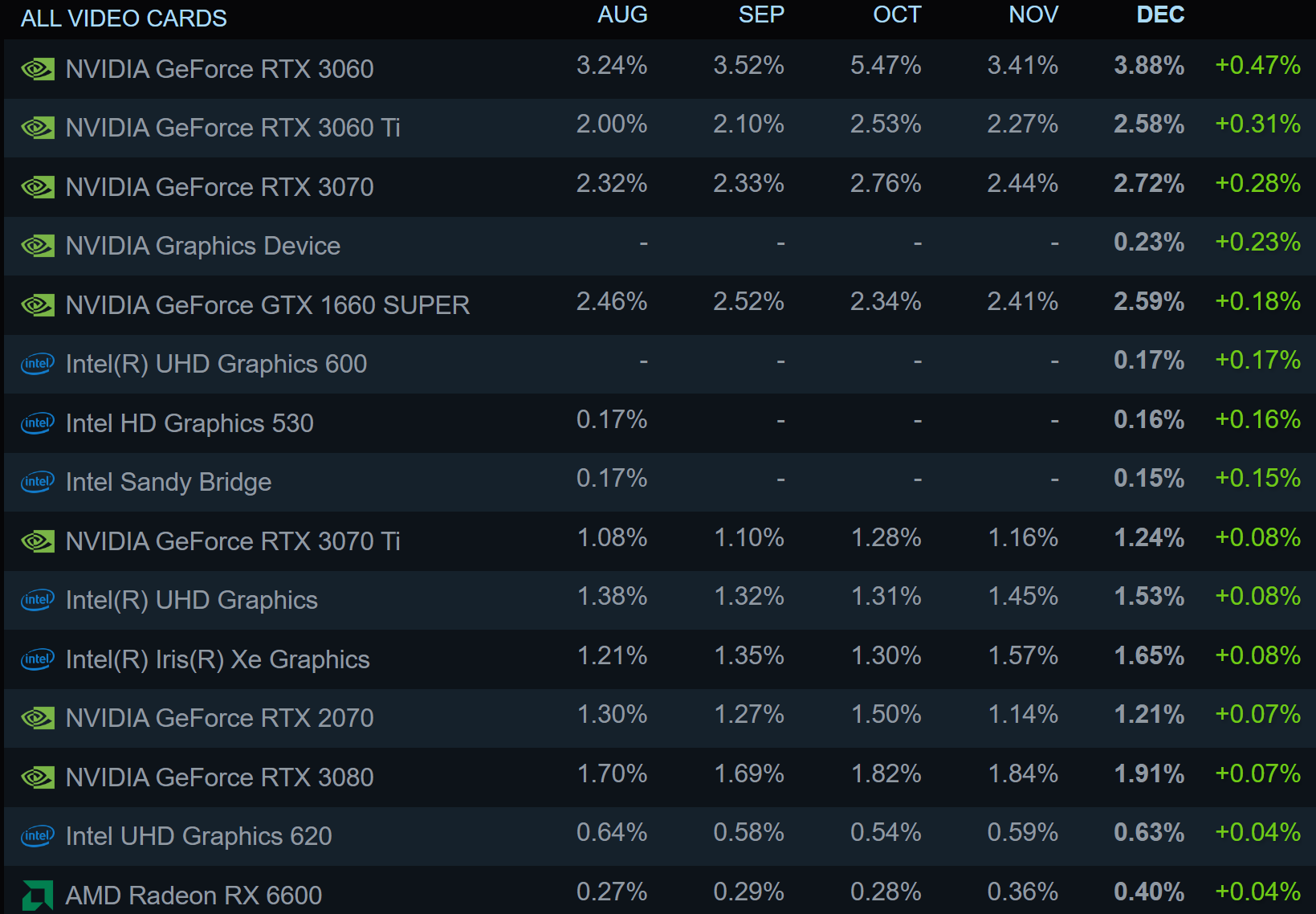Viewport: 1316px width, 914px height.
Task: Open the NVIDIA GeForce RTX 3070 entry
Action: (219, 187)
